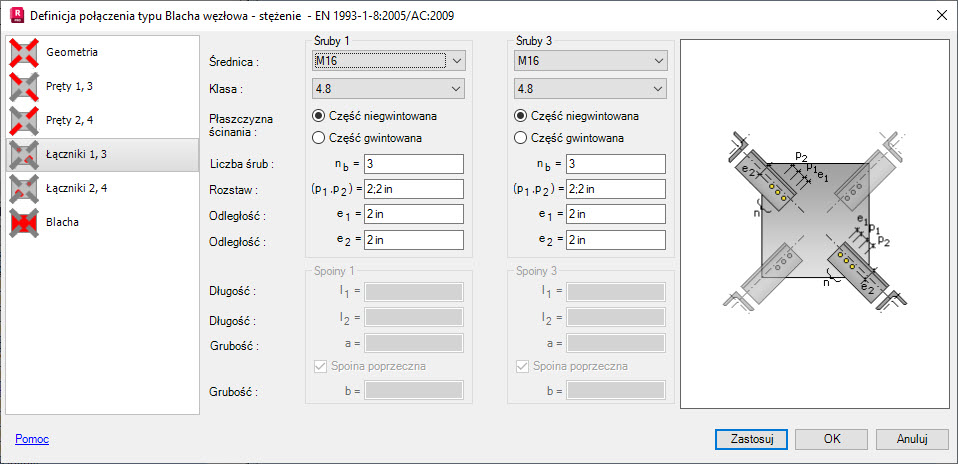958x464 pixels.
Task: Click the Łączniki 2, 4 icon
Action: pos(24,188)
